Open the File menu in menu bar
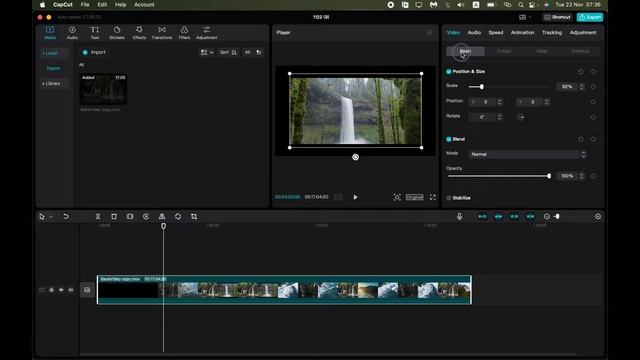 [x=85, y=5]
